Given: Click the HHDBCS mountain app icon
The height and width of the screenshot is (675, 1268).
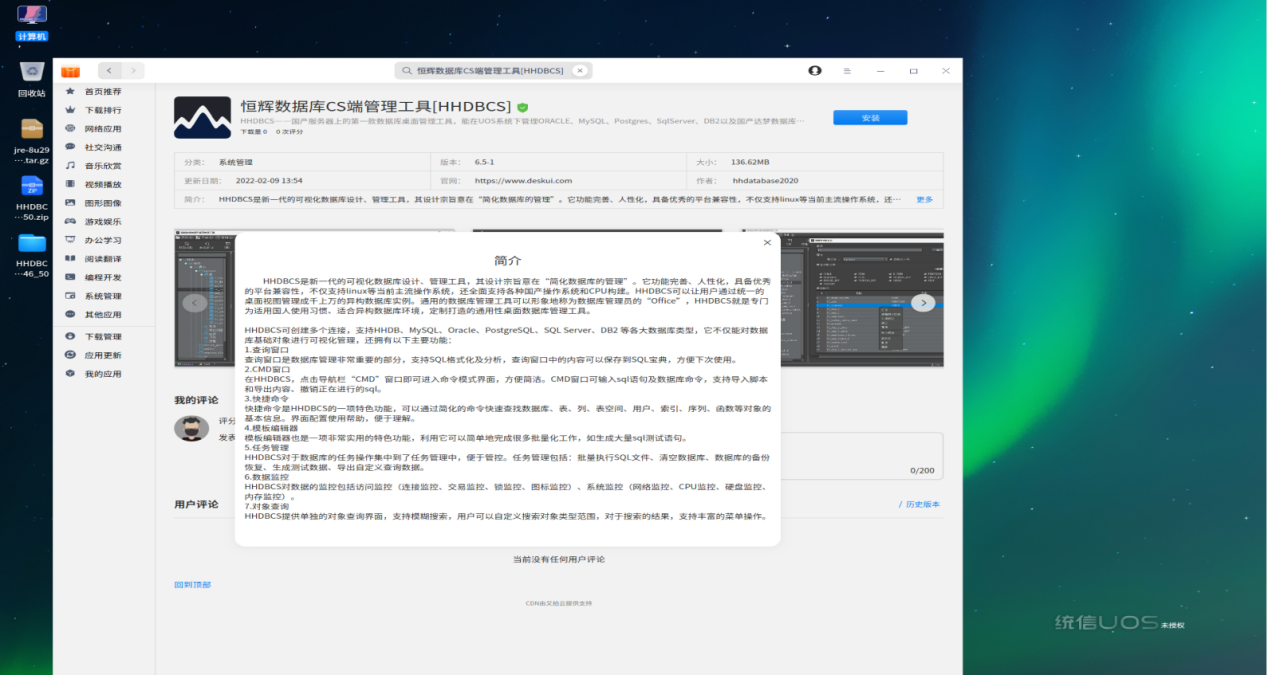Looking at the screenshot, I should tap(202, 117).
